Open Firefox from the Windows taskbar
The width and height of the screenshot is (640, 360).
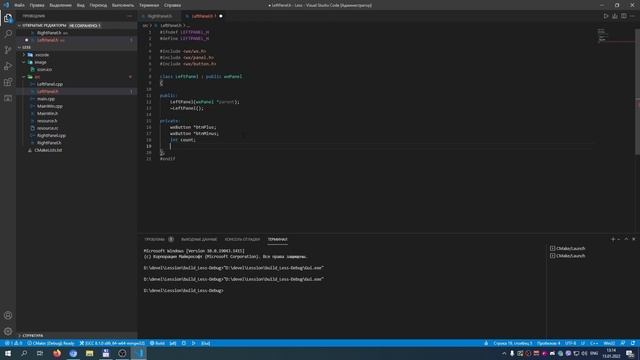pos(57,353)
